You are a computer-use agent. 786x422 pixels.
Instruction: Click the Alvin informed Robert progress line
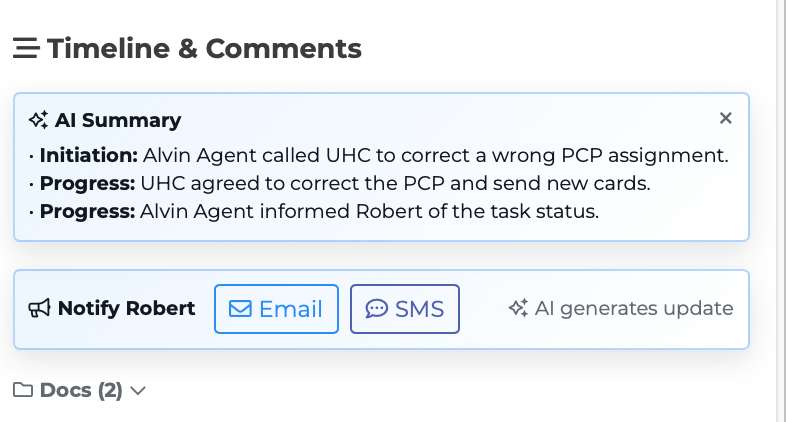coord(318,211)
